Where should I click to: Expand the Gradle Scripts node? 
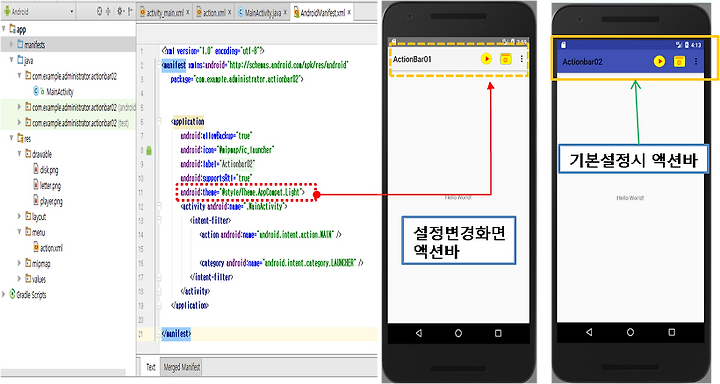pyautogui.click(x=4, y=294)
